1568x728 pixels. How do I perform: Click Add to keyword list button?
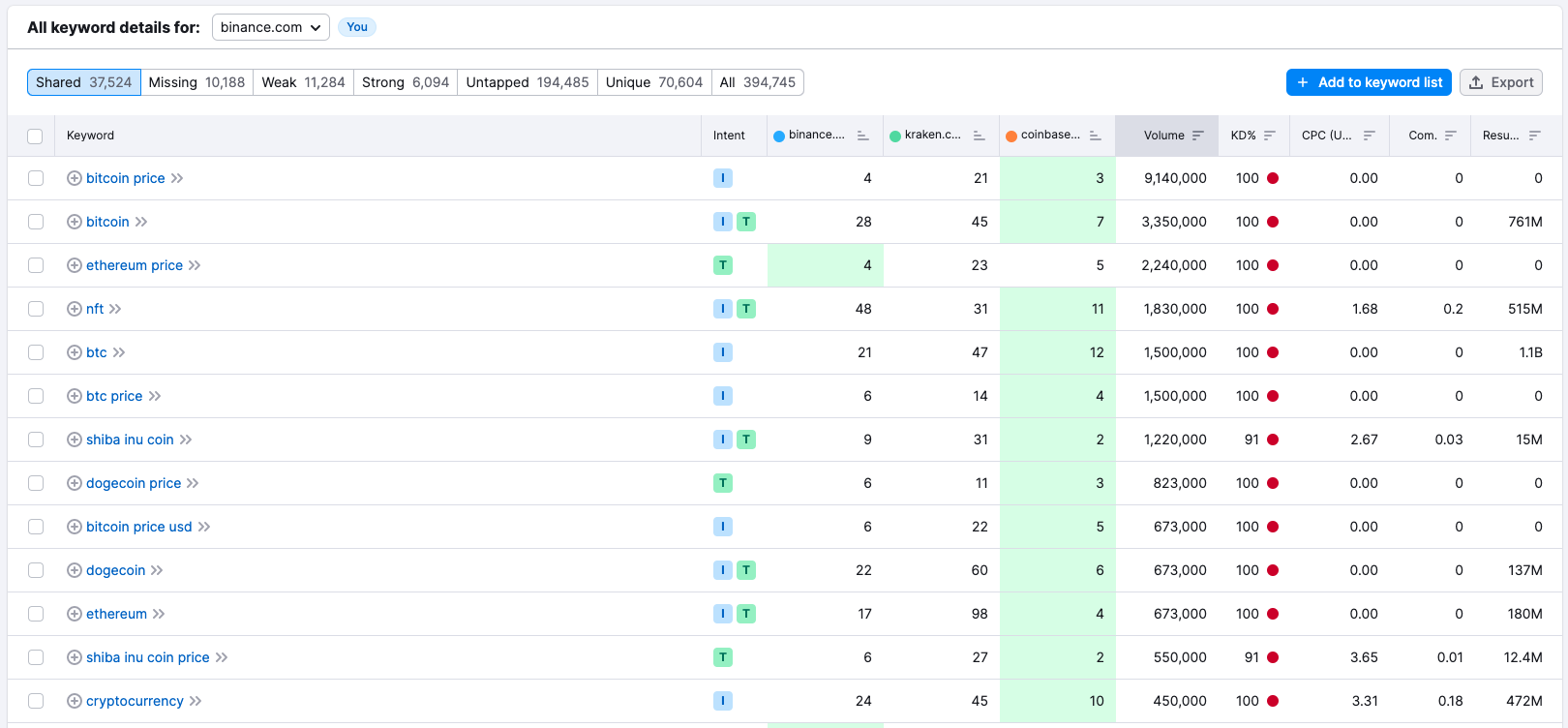(1369, 82)
